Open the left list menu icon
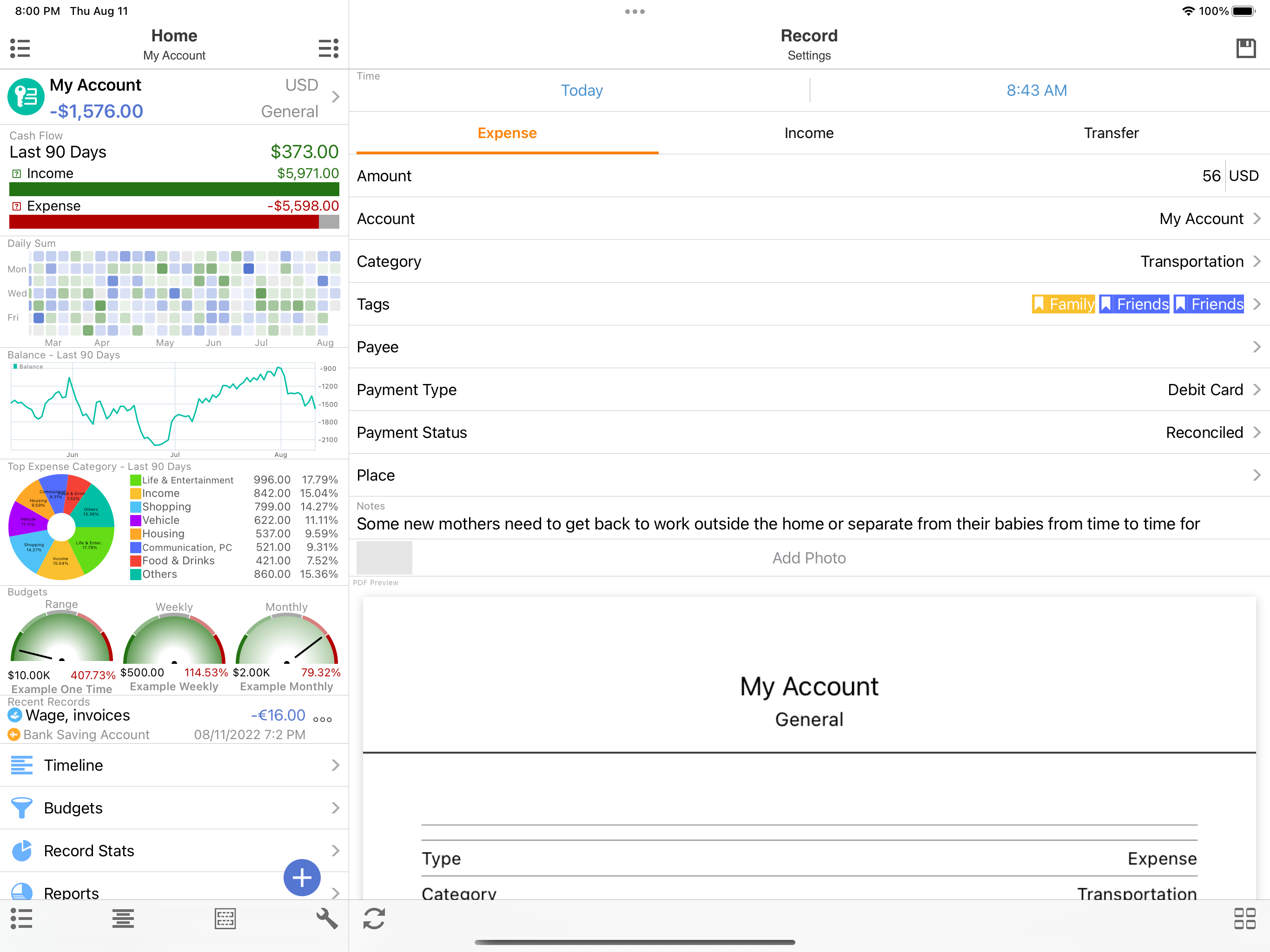 (x=20, y=48)
